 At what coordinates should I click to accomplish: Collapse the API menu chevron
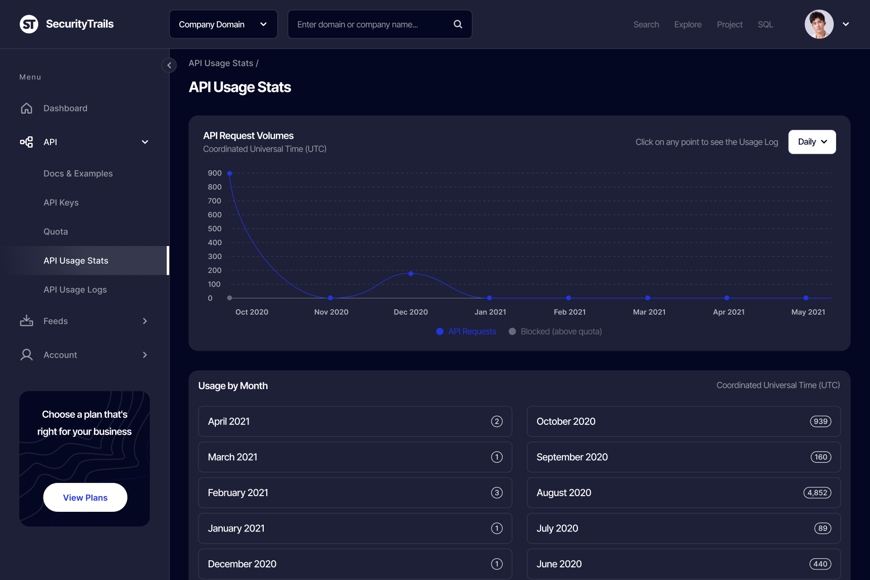pos(145,142)
